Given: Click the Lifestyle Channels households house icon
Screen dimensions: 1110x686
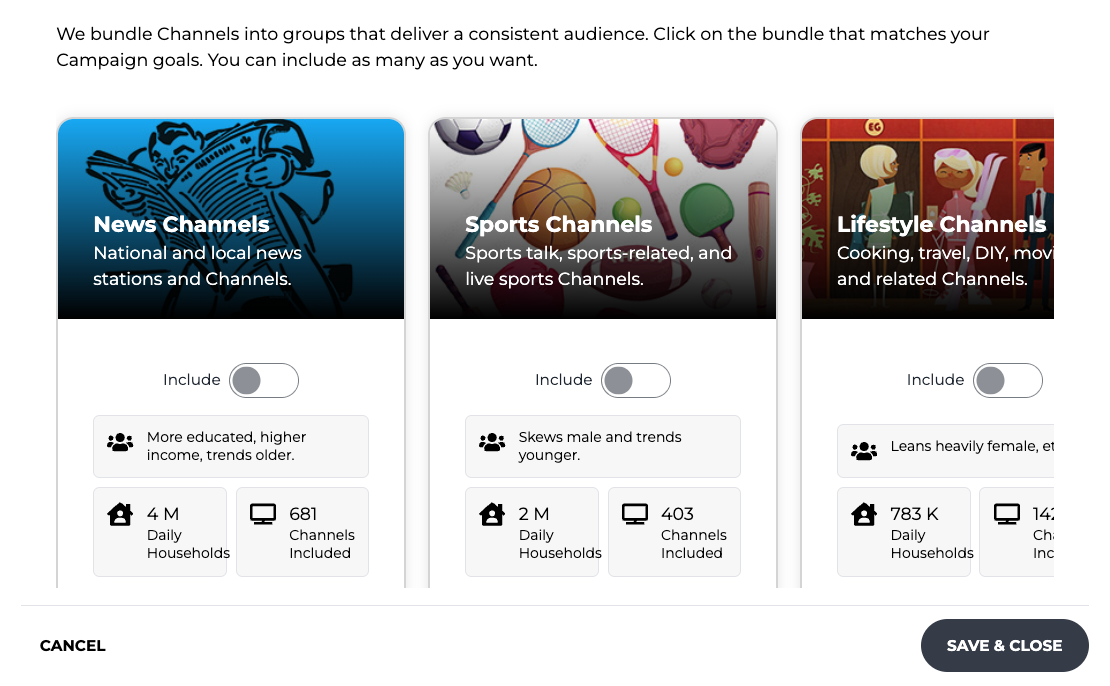Looking at the screenshot, I should [864, 515].
